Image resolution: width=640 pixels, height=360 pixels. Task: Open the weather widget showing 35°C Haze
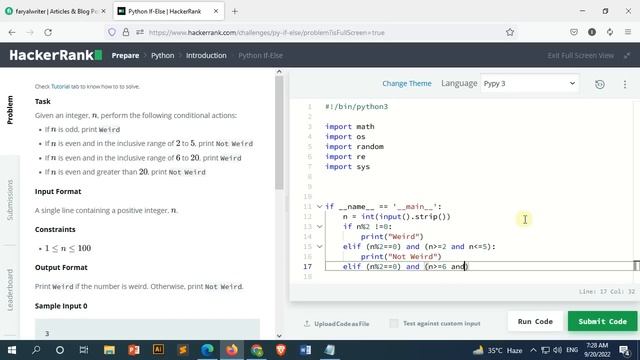pos(498,350)
